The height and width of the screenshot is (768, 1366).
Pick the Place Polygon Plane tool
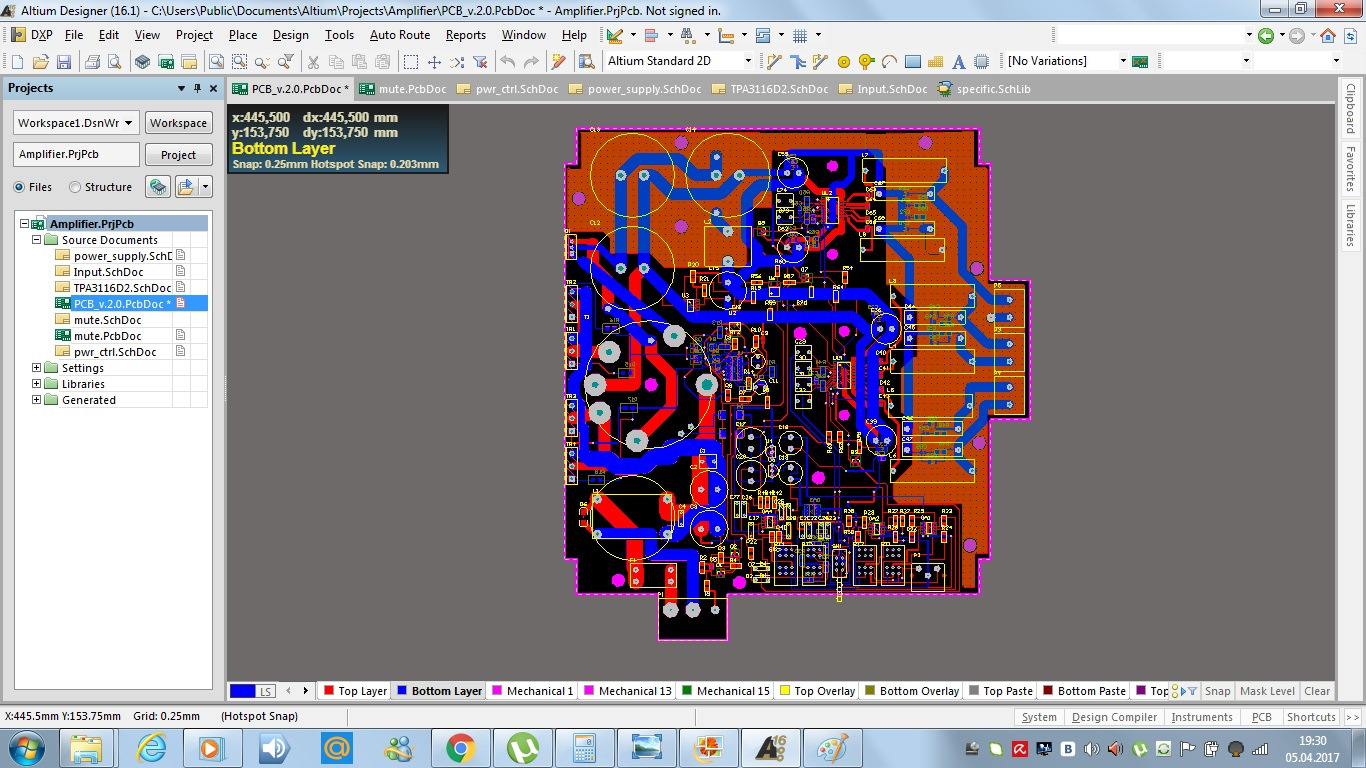tap(934, 62)
